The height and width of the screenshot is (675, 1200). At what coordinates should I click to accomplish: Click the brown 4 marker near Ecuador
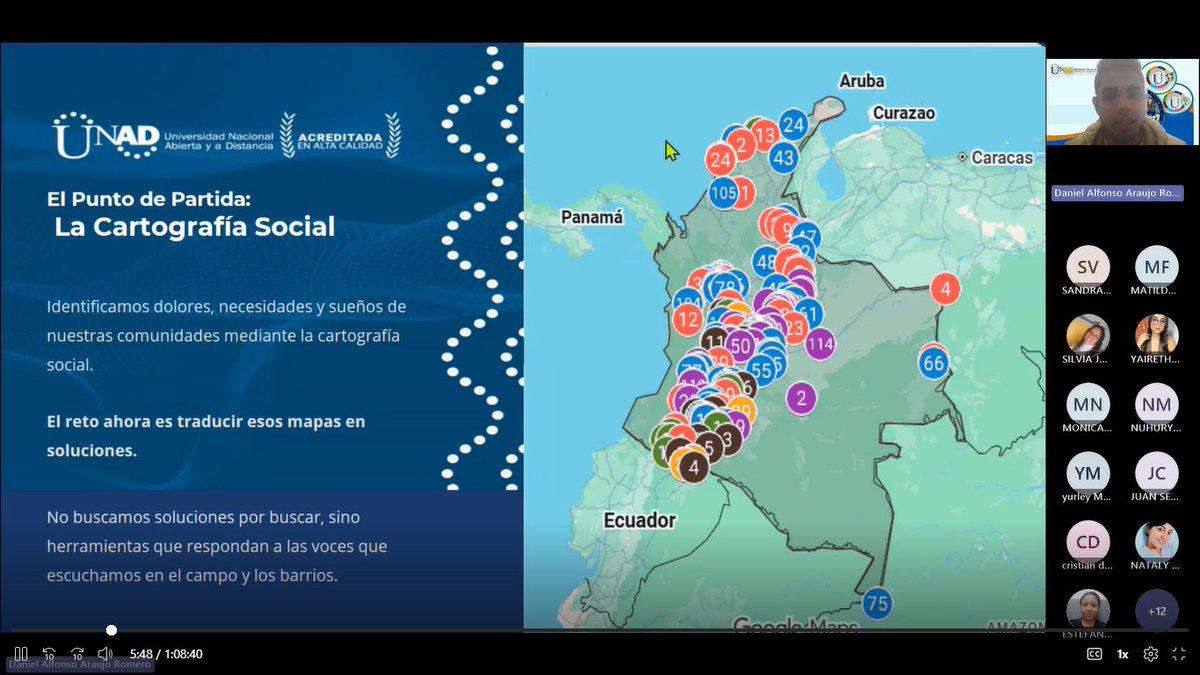(x=694, y=466)
